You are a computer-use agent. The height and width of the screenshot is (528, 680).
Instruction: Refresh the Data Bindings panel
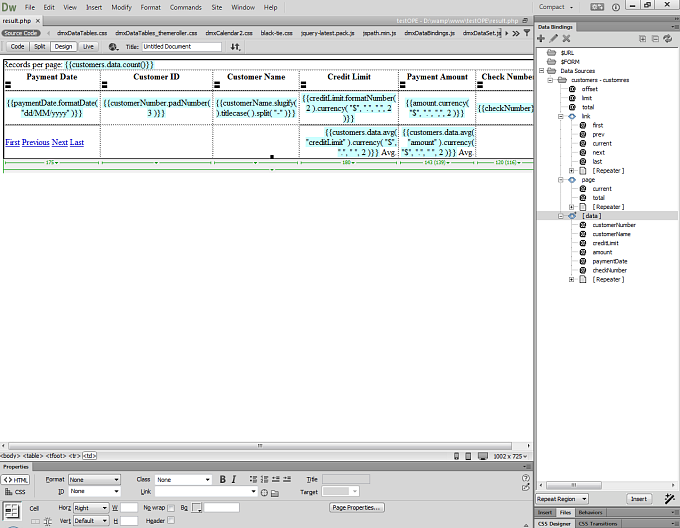(668, 39)
